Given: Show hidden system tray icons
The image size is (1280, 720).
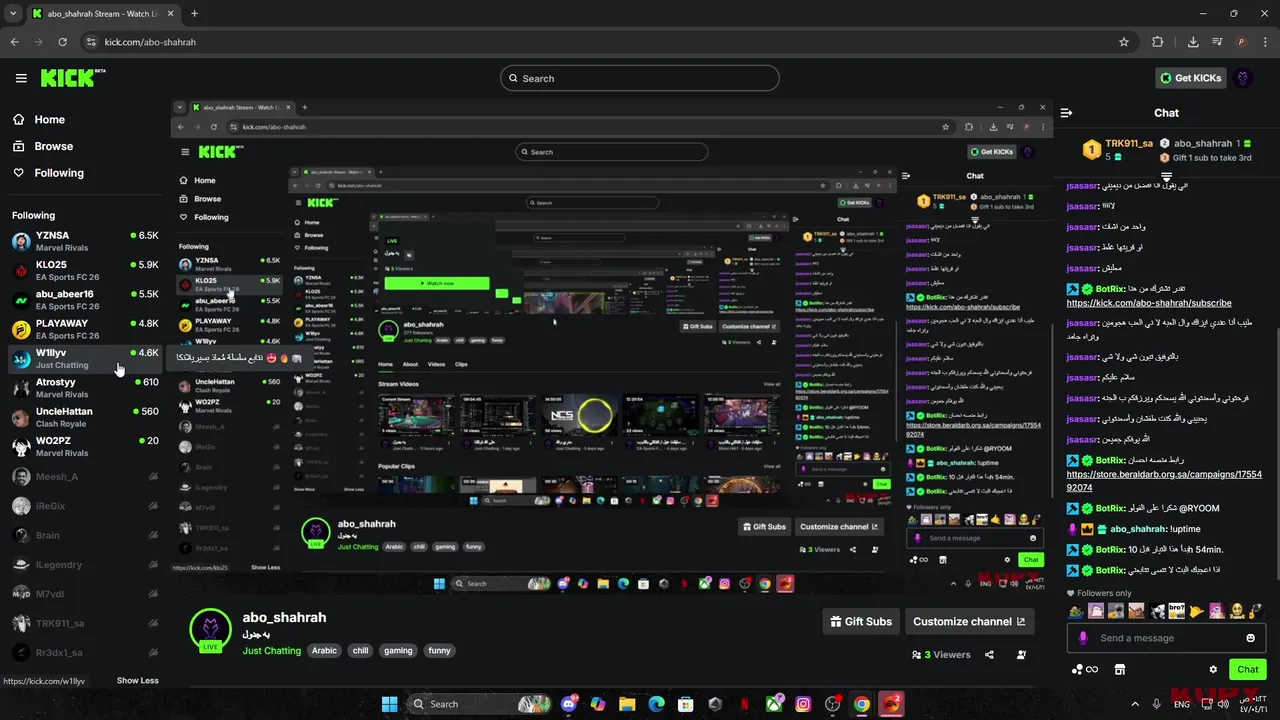Looking at the screenshot, I should click(1134, 704).
